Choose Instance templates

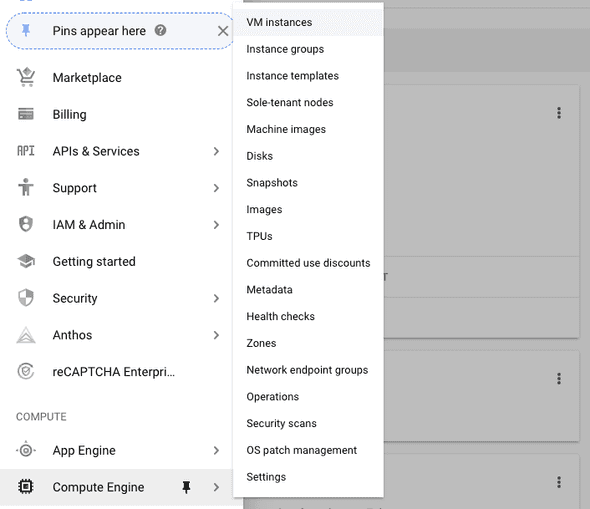308,76
